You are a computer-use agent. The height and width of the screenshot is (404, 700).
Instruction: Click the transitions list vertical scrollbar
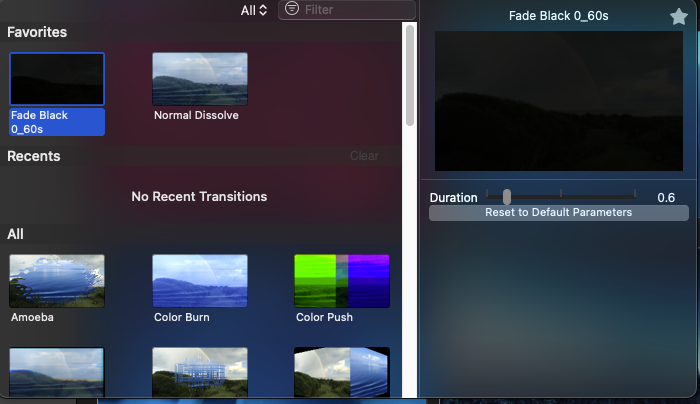(409, 75)
